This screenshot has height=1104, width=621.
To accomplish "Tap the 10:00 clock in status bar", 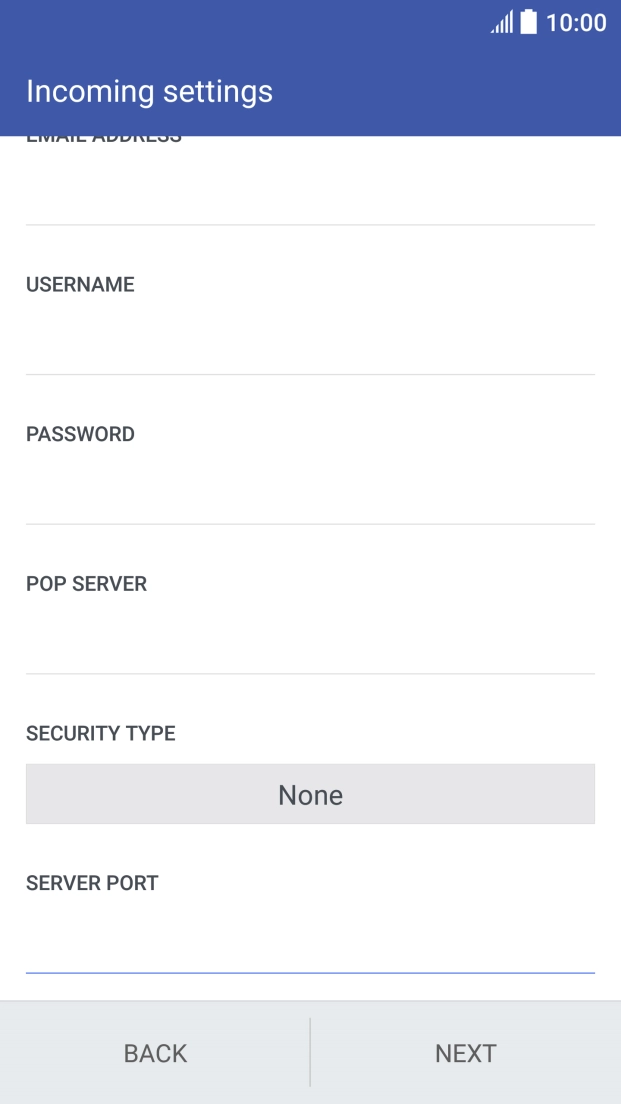I will (x=576, y=23).
